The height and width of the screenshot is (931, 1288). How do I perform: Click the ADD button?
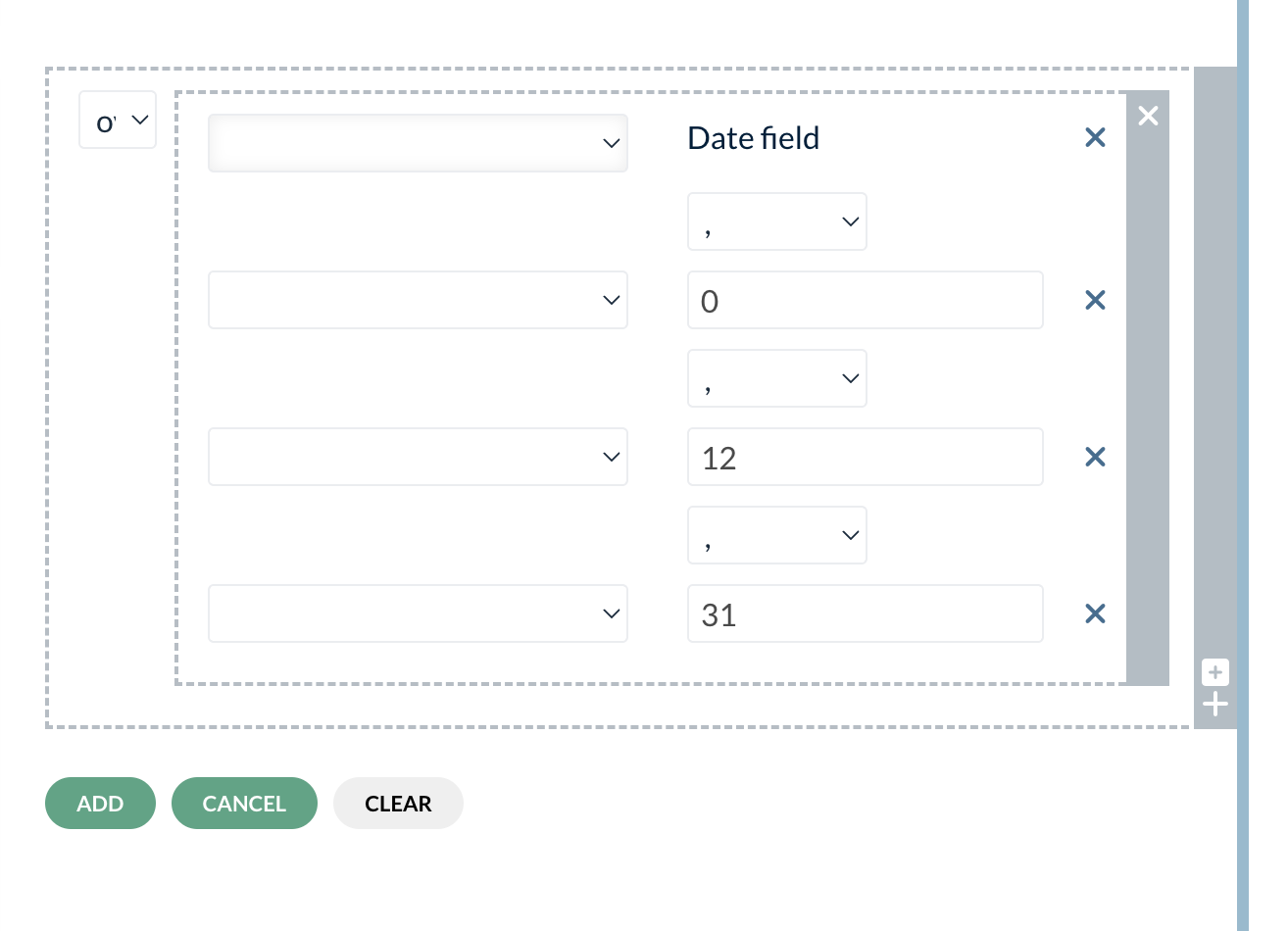[100, 804]
